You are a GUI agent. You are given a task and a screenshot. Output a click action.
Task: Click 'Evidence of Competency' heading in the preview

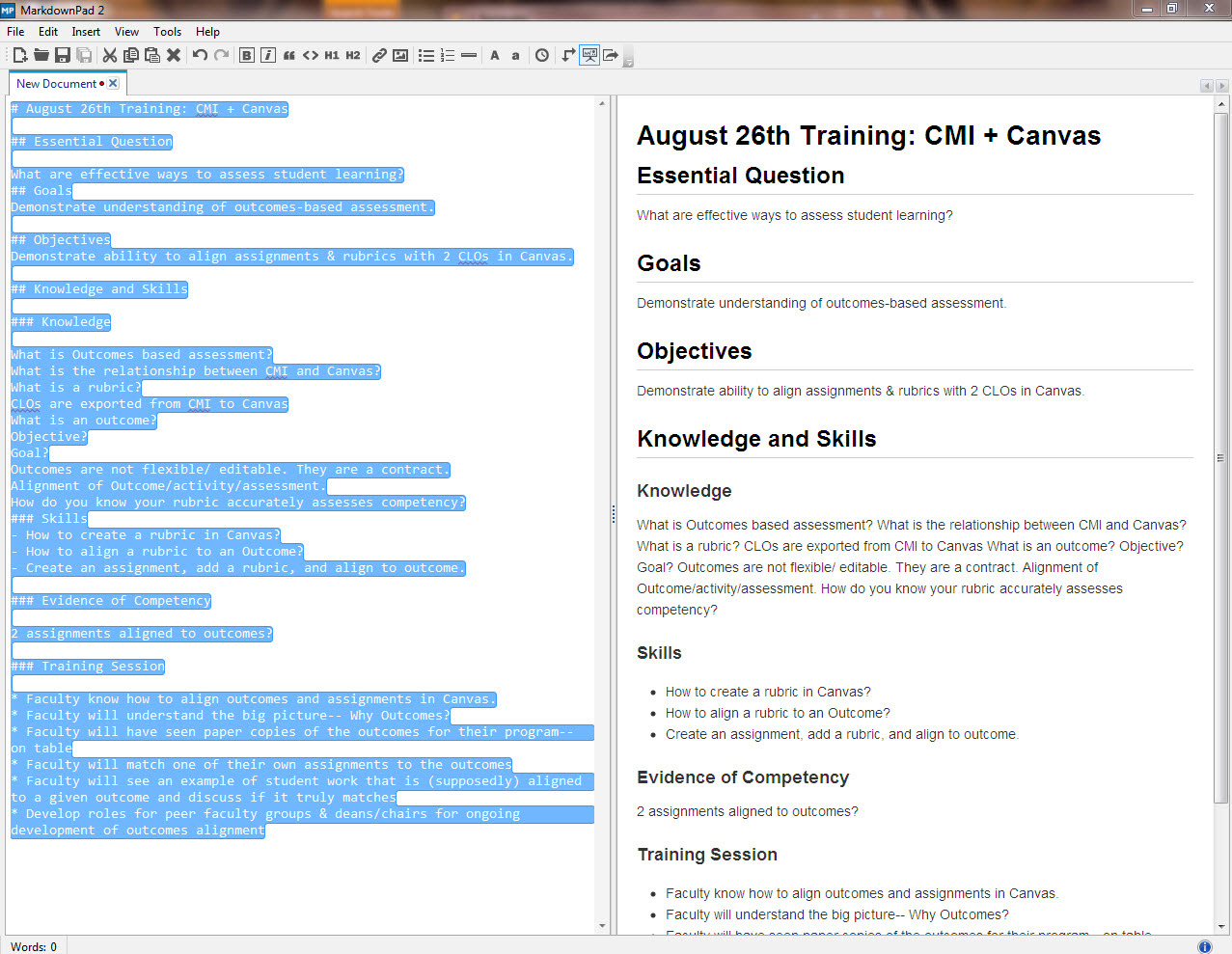point(743,777)
